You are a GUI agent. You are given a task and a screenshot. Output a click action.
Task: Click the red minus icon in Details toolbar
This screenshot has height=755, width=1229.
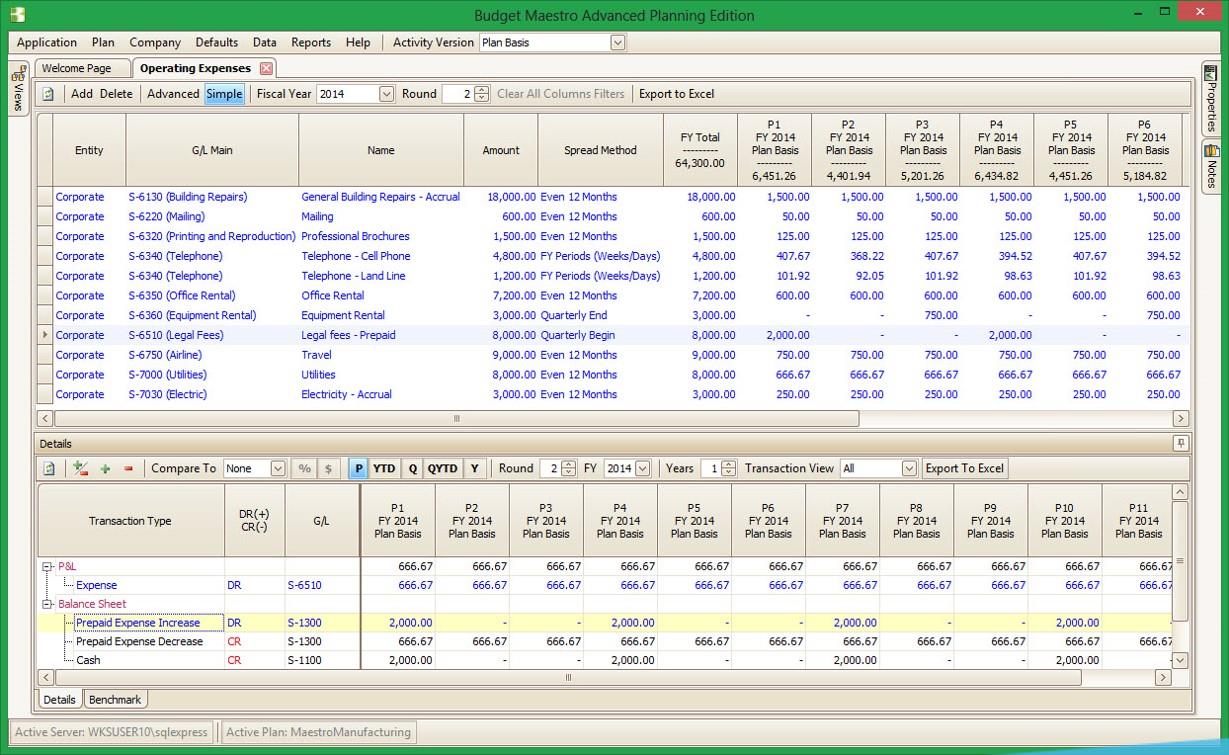pos(128,468)
